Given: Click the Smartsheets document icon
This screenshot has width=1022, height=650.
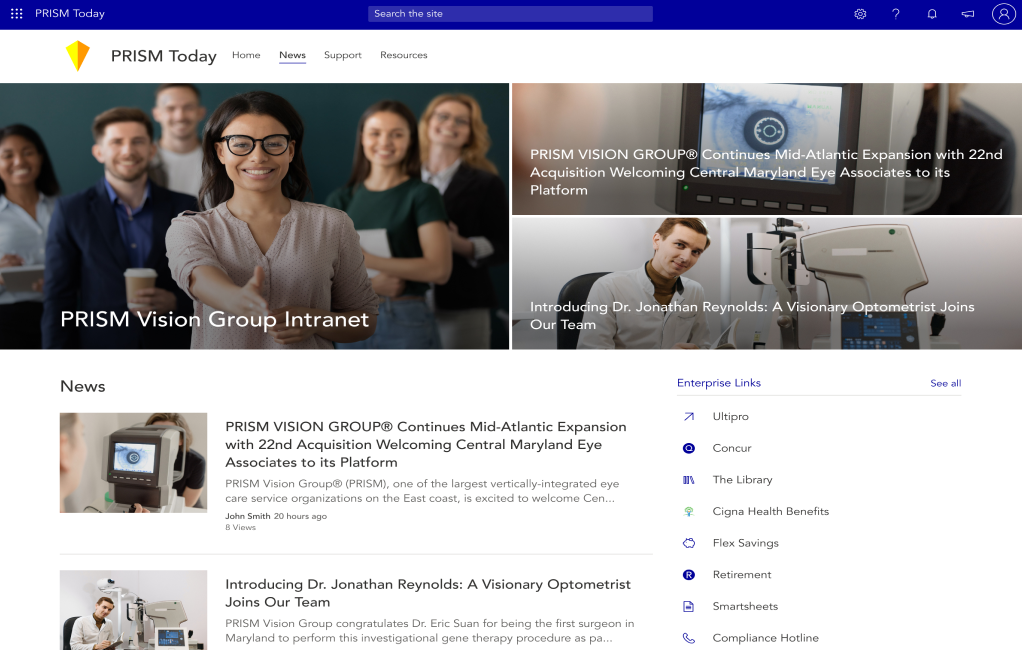Looking at the screenshot, I should tap(689, 606).
